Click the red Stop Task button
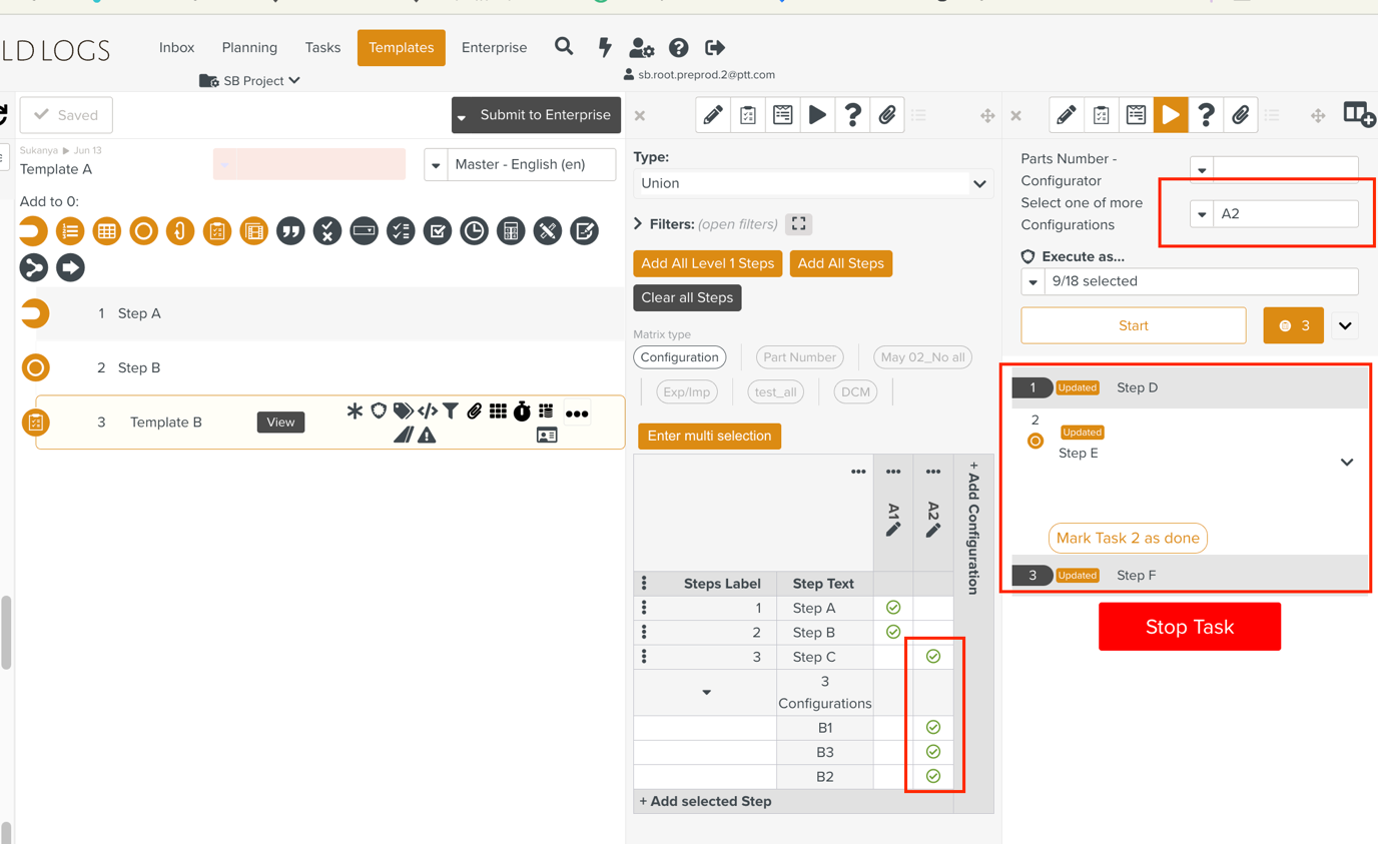The image size is (1381, 849). [1189, 627]
